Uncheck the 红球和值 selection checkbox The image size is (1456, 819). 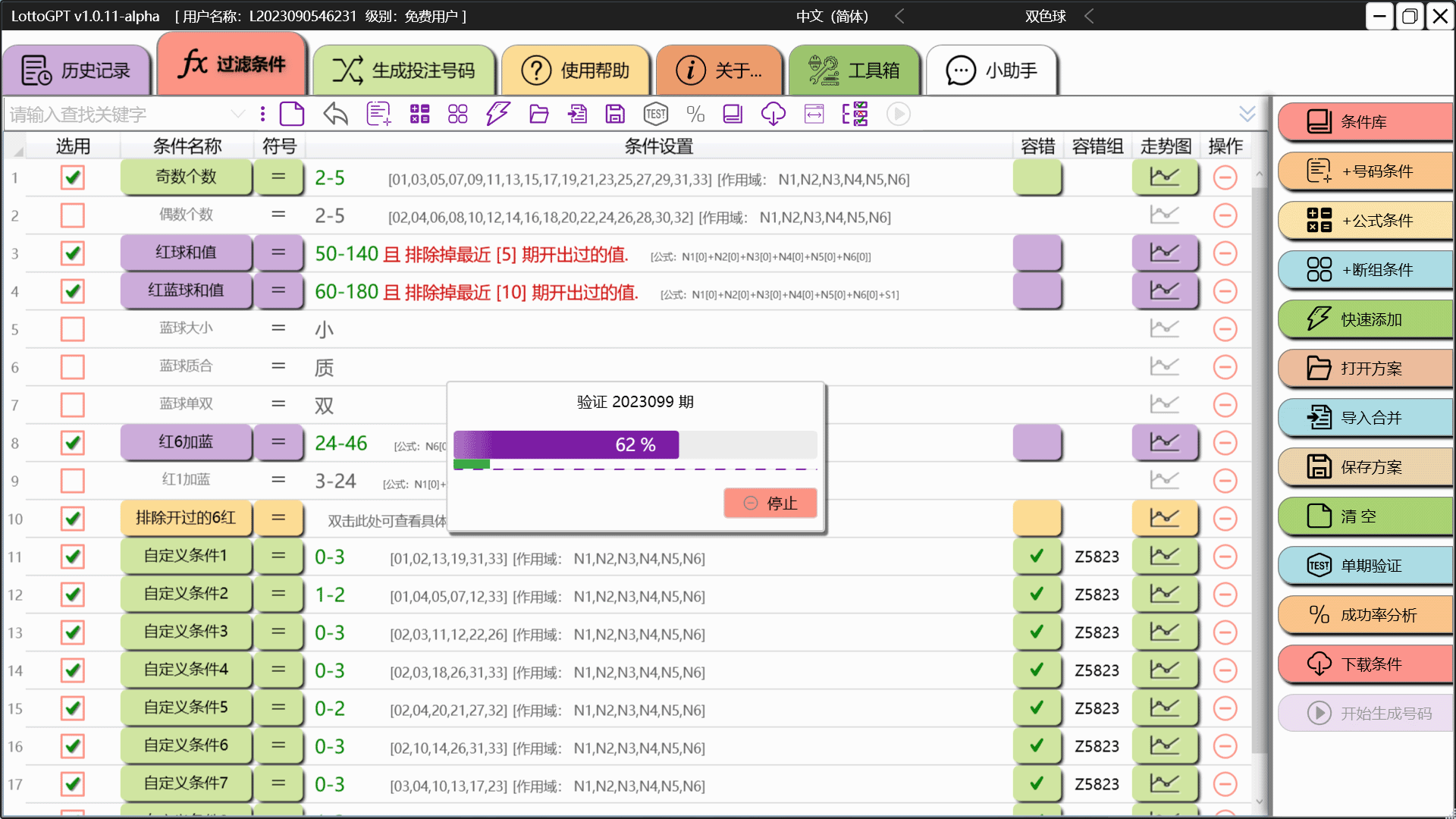(73, 253)
